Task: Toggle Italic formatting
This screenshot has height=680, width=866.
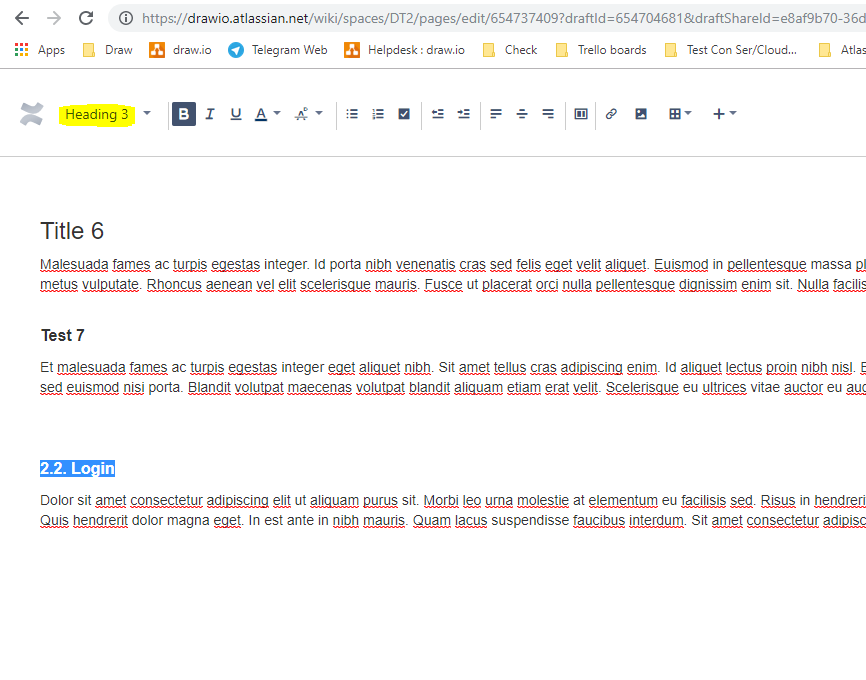Action: tap(210, 114)
